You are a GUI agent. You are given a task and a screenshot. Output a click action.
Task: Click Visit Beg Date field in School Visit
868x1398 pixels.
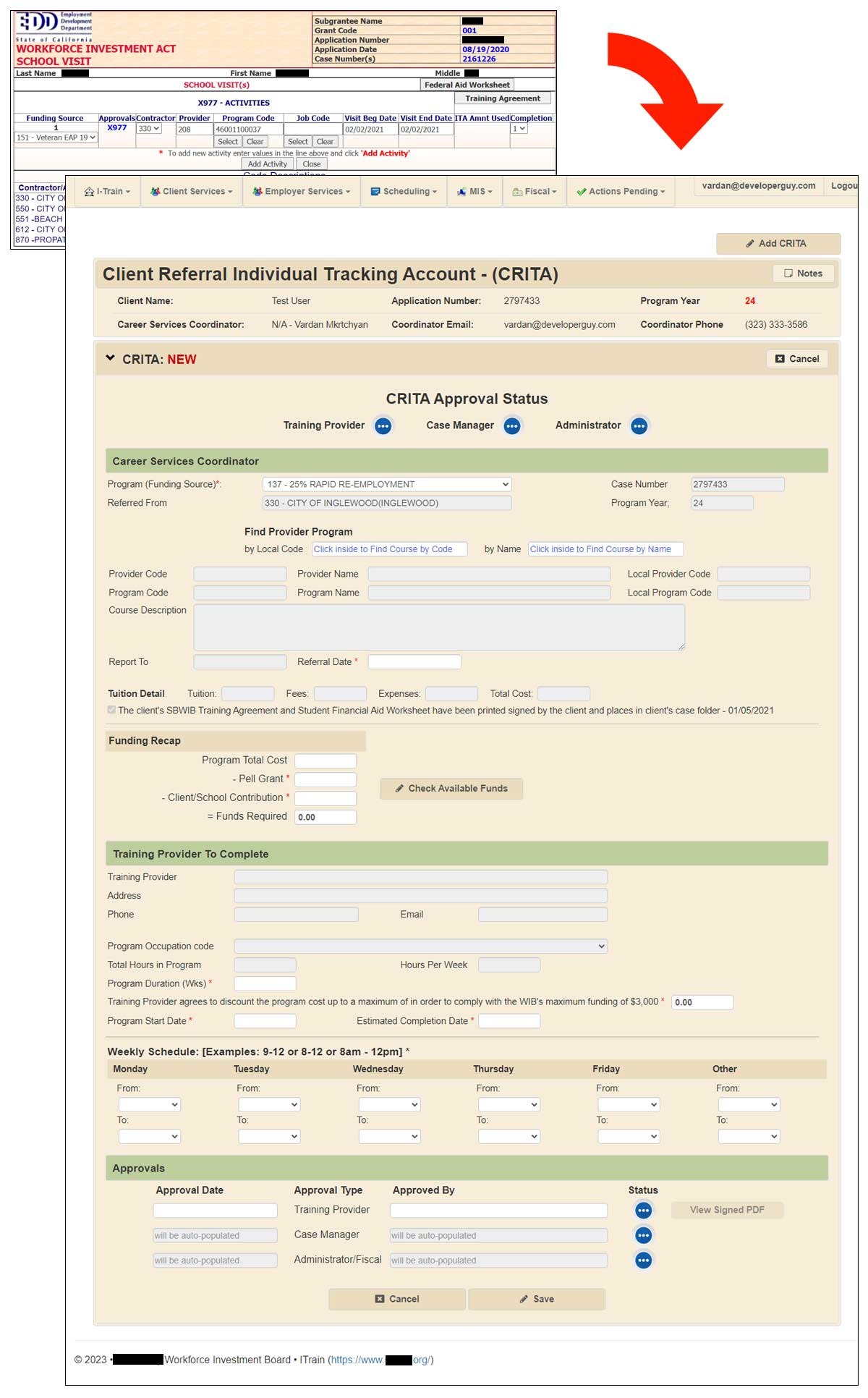pos(370,130)
